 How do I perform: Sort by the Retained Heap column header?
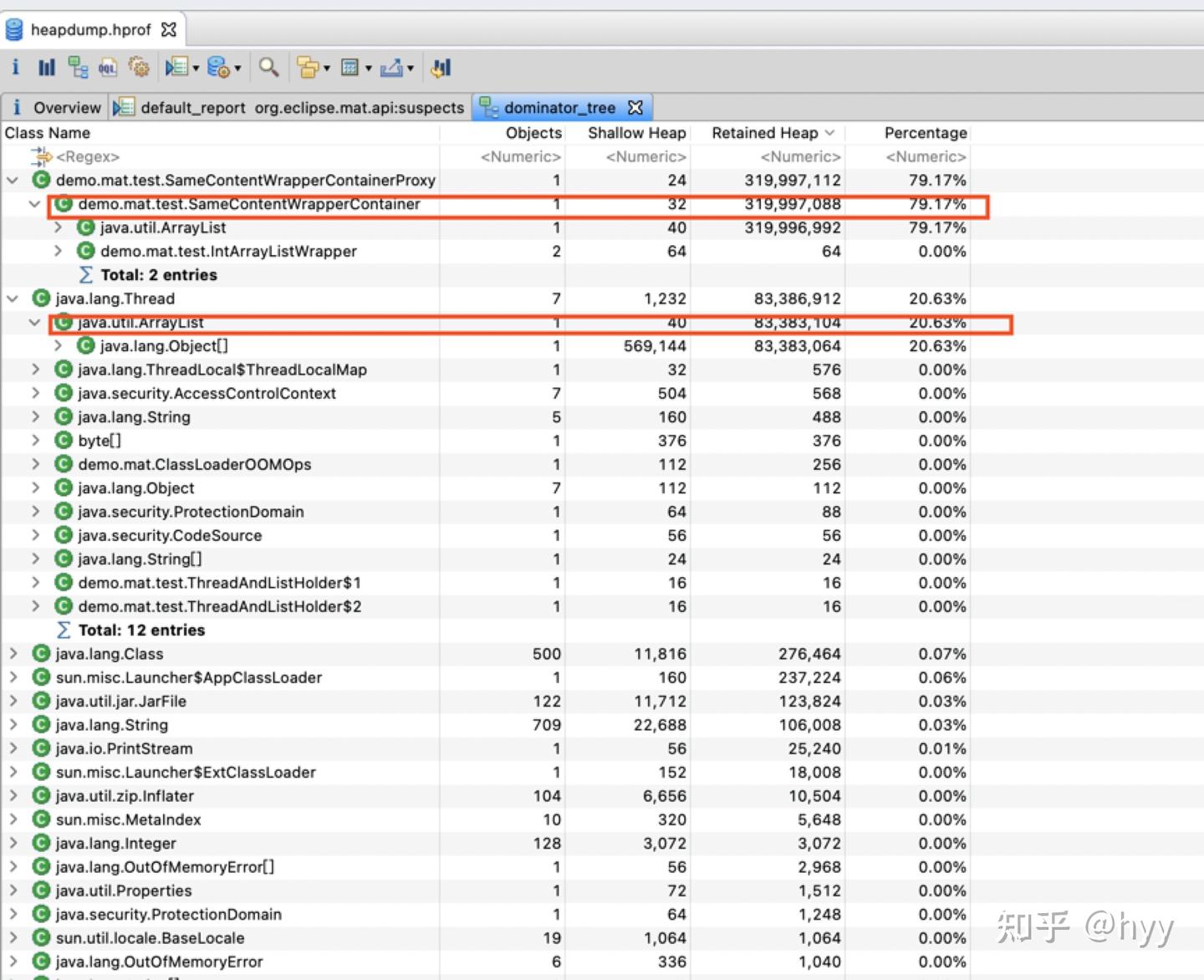[x=765, y=133]
